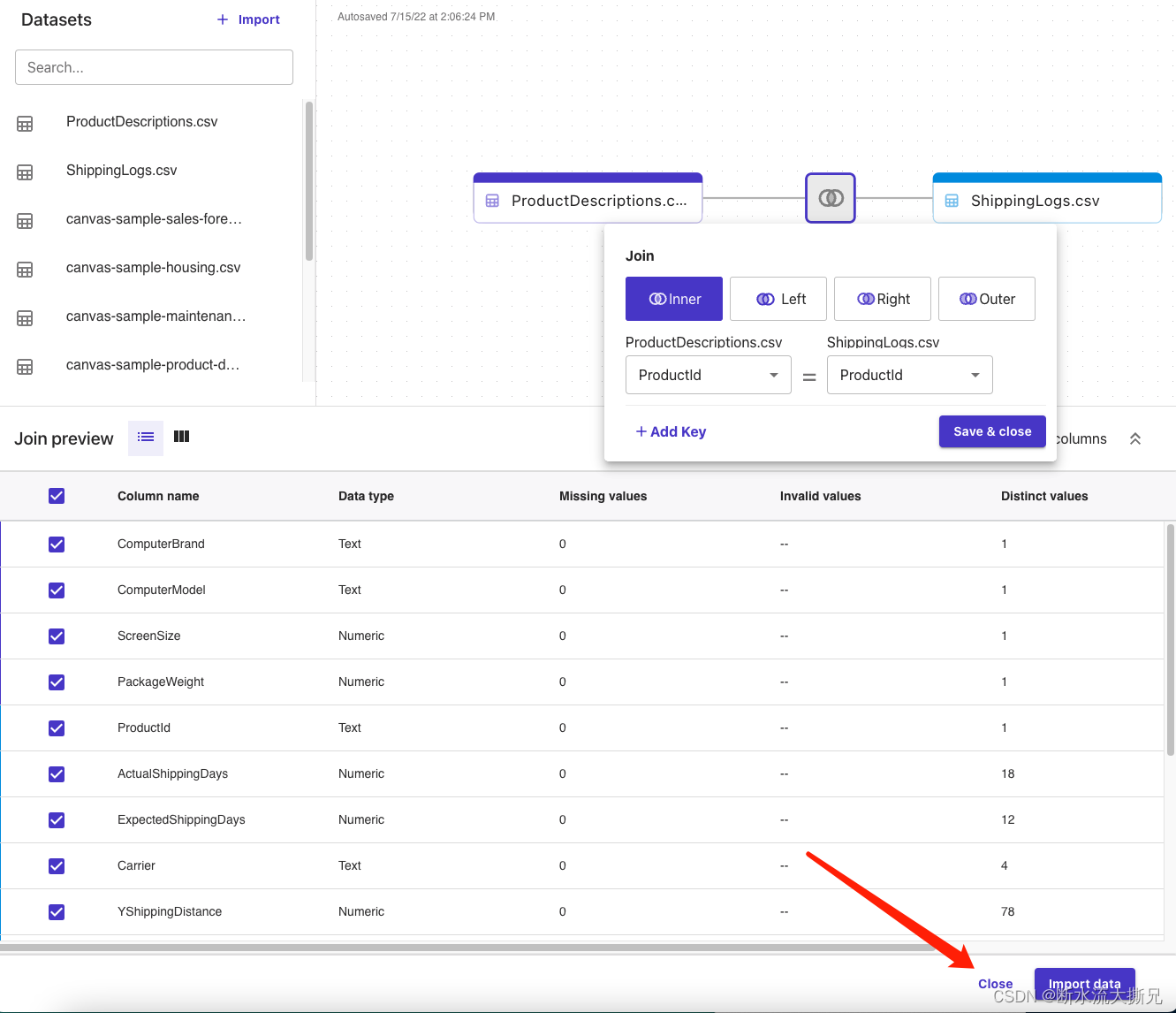Select ShippingLogs.csv in dataset list
This screenshot has height=1013, width=1176.
click(x=121, y=171)
